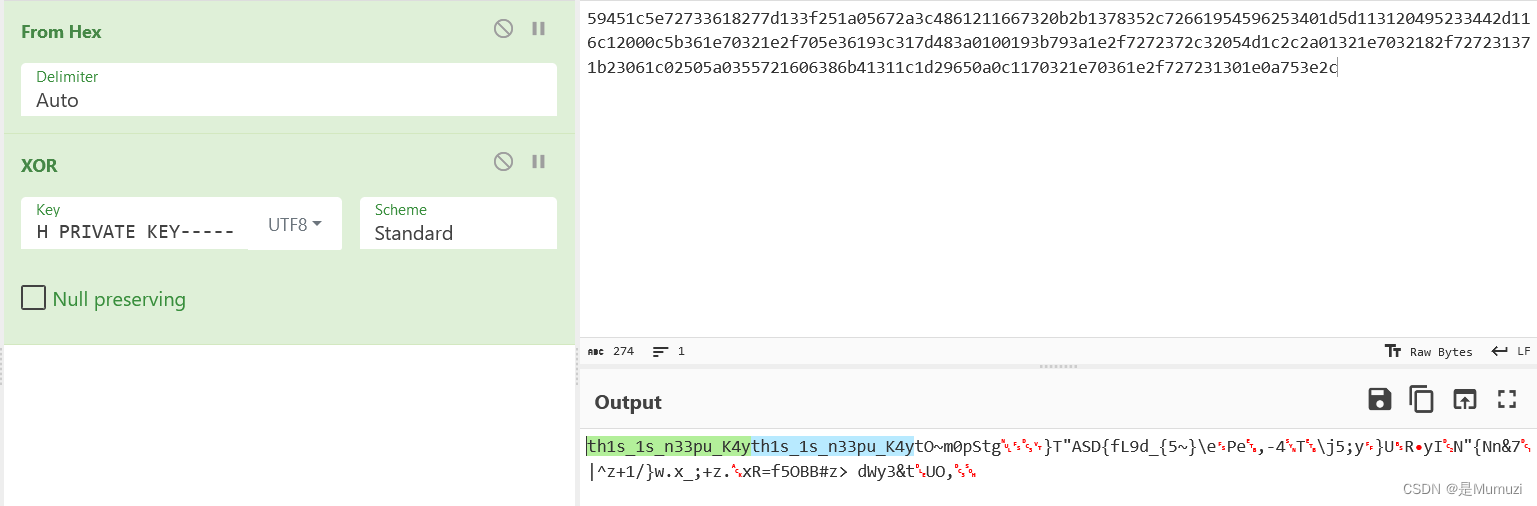Click the blue highlighted th1s_1s_n33pu_K4y output text
This screenshot has width=1537, height=506.
pos(832,446)
